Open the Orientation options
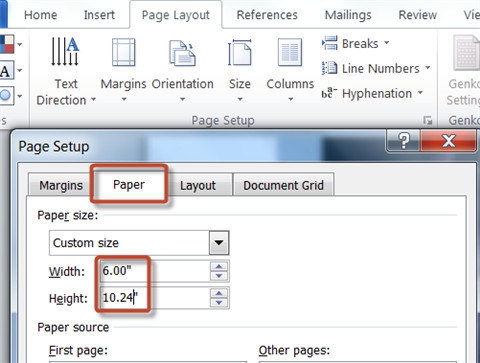 tap(182, 70)
